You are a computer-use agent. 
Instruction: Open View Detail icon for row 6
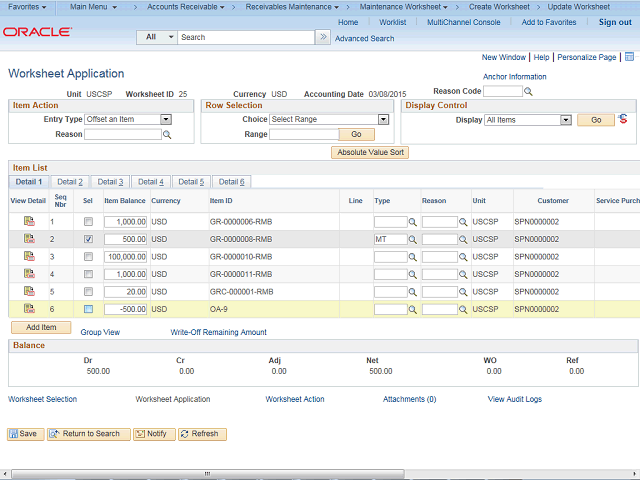[x=28, y=309]
